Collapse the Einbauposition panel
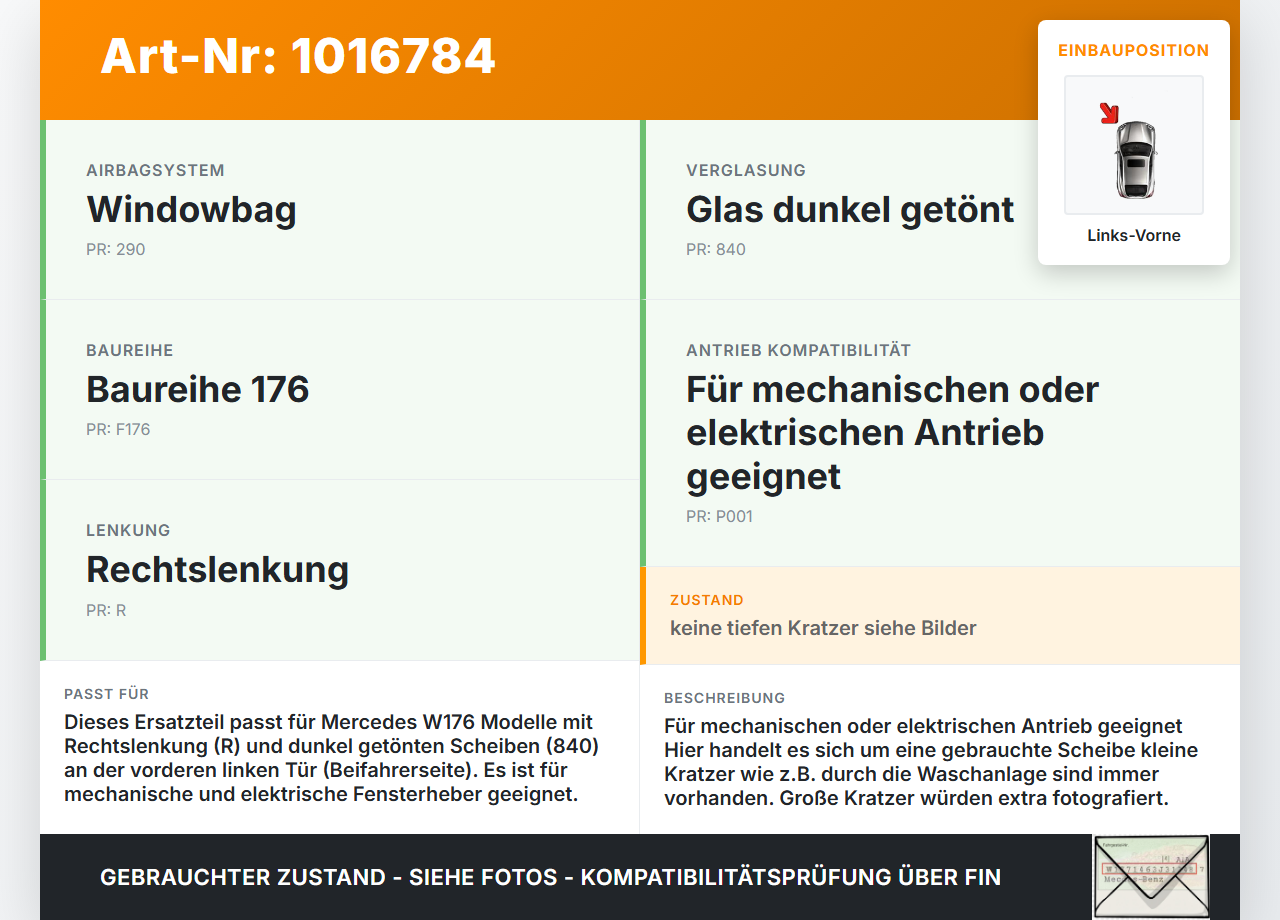1280x920 pixels. point(1133,49)
